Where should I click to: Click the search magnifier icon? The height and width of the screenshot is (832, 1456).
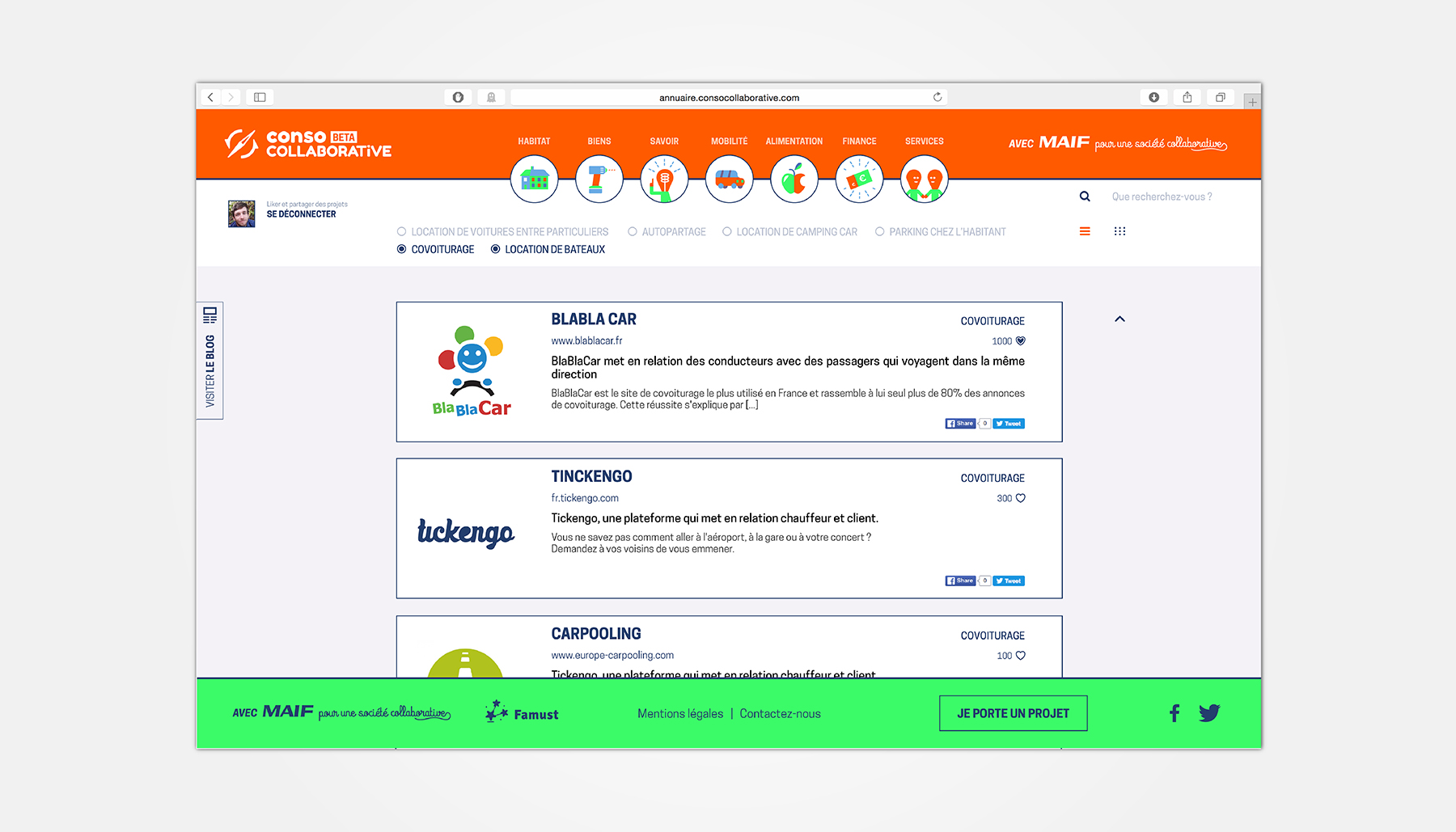point(1085,196)
